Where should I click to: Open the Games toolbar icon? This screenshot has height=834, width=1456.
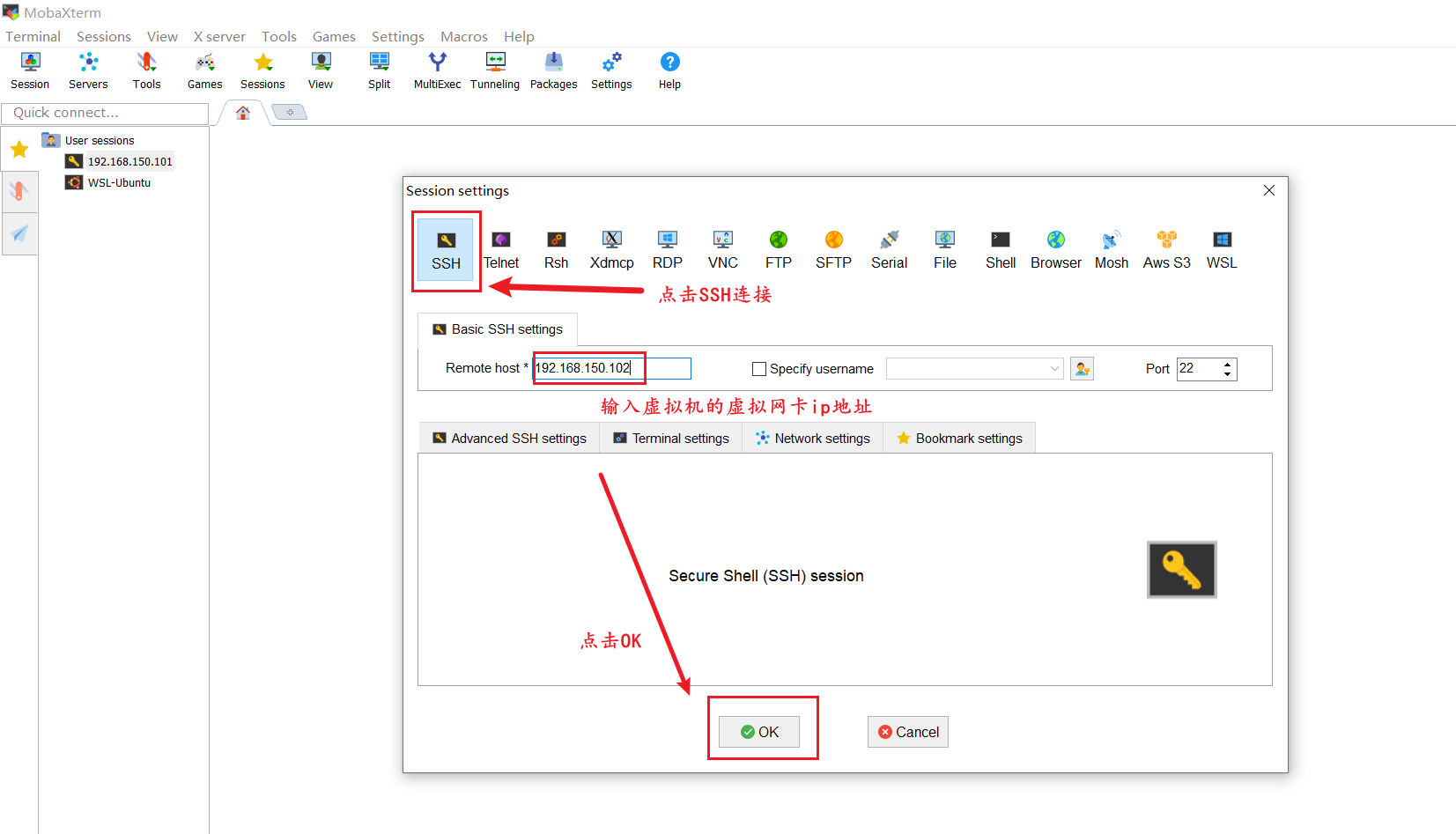click(x=204, y=70)
